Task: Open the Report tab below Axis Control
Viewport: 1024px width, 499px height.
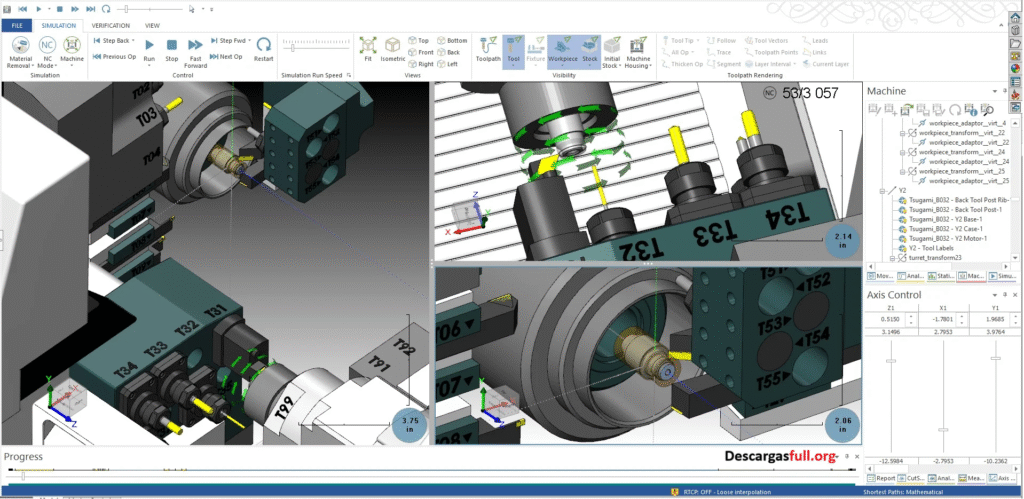Action: pyautogui.click(x=881, y=478)
